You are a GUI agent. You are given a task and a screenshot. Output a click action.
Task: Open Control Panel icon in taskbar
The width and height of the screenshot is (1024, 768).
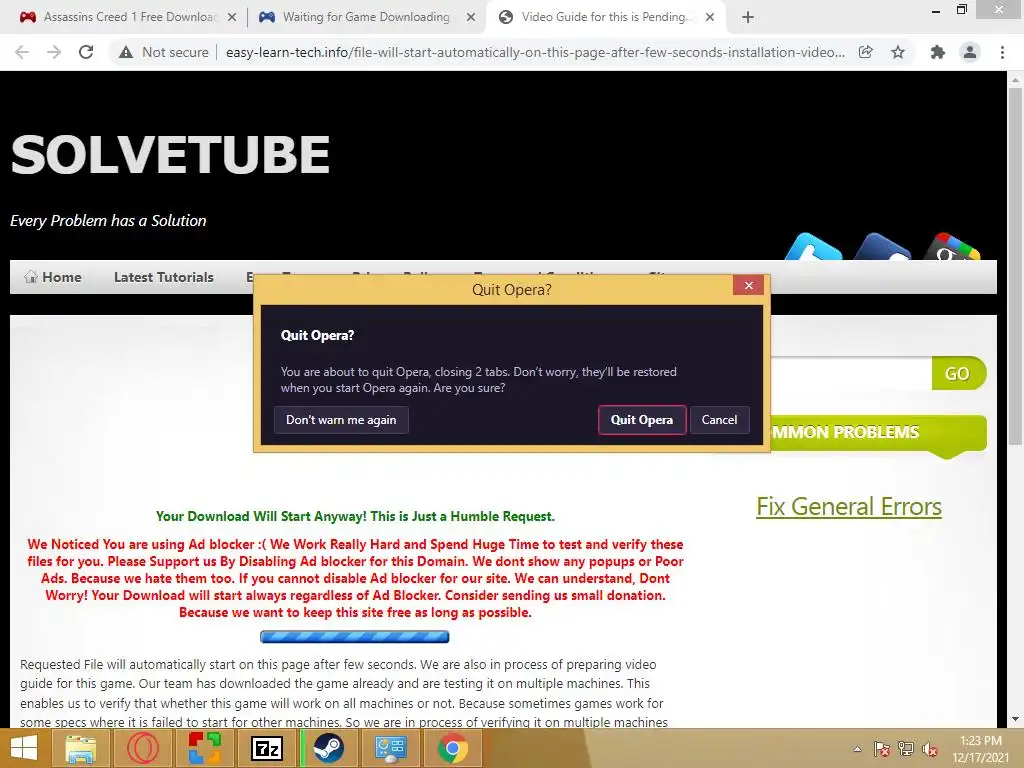[391, 748]
